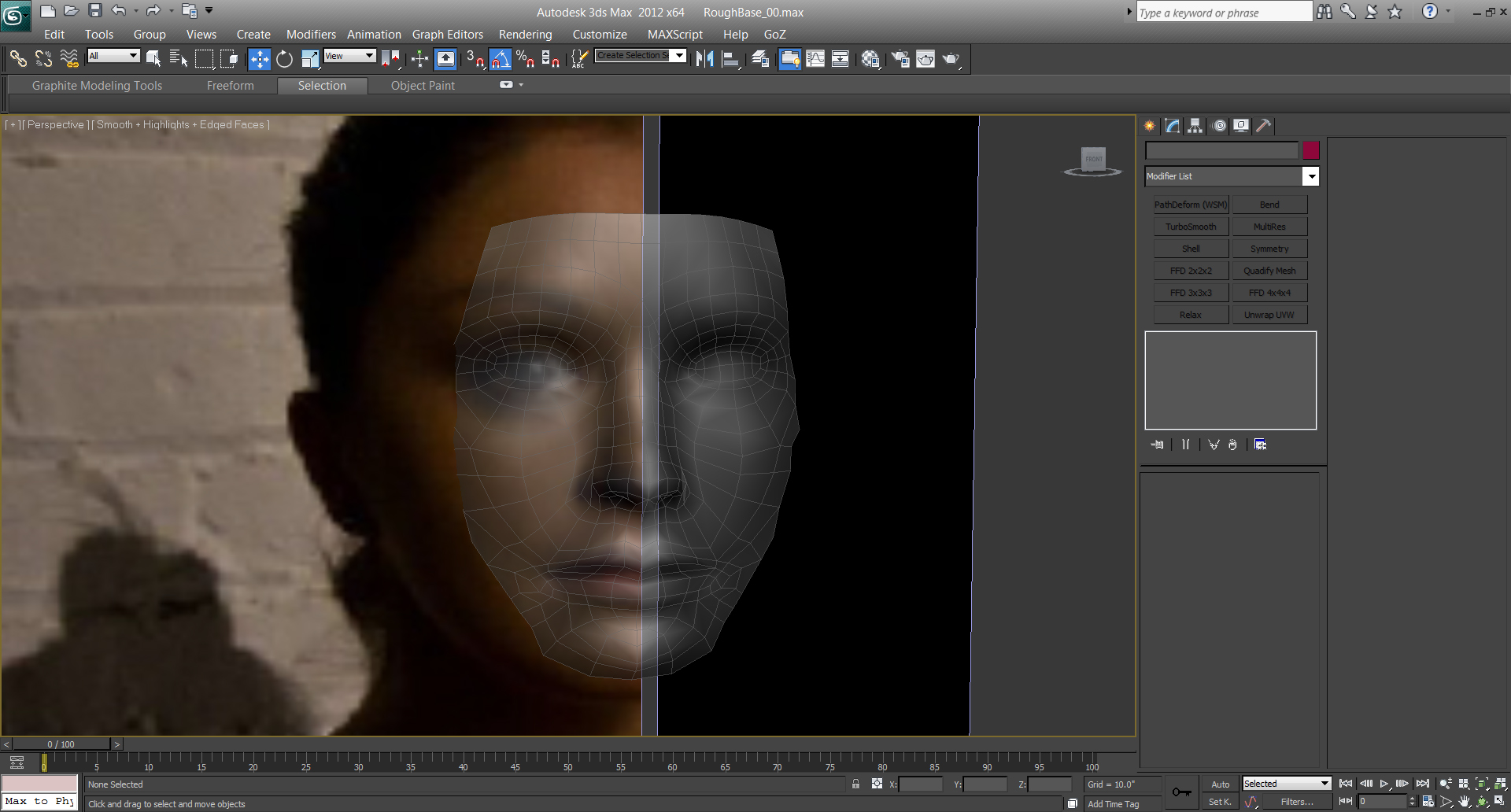
Task: Open Select by Name dialog
Action: pyautogui.click(x=179, y=59)
